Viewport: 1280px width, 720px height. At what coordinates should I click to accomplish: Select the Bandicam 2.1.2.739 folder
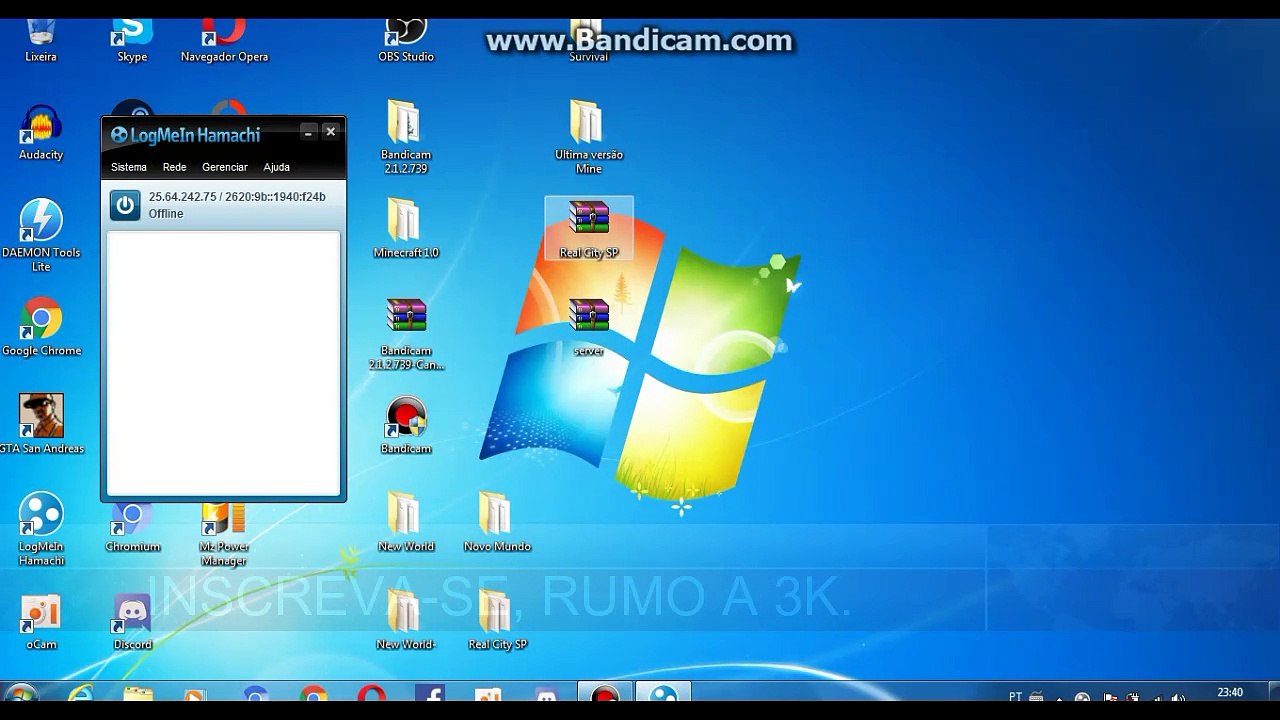pos(406,137)
